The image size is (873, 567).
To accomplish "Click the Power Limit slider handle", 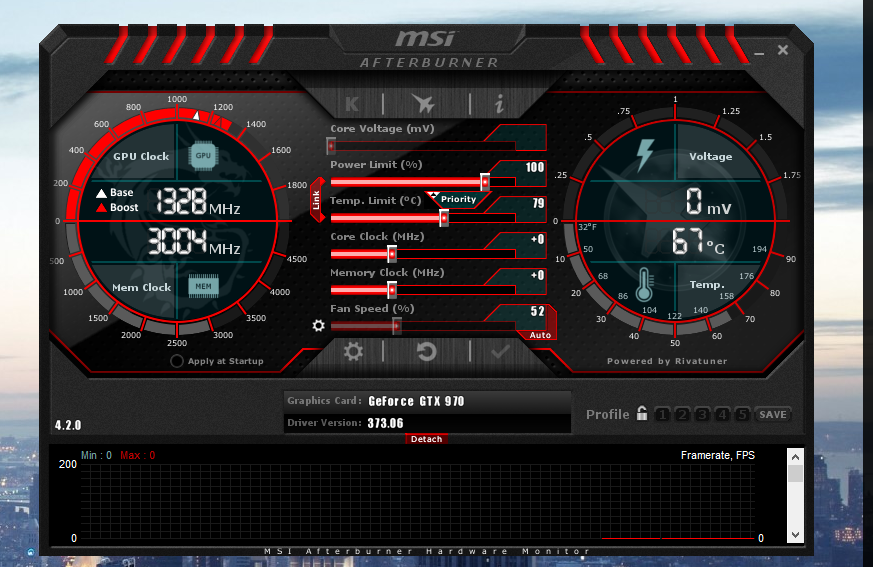I will pyautogui.click(x=485, y=182).
